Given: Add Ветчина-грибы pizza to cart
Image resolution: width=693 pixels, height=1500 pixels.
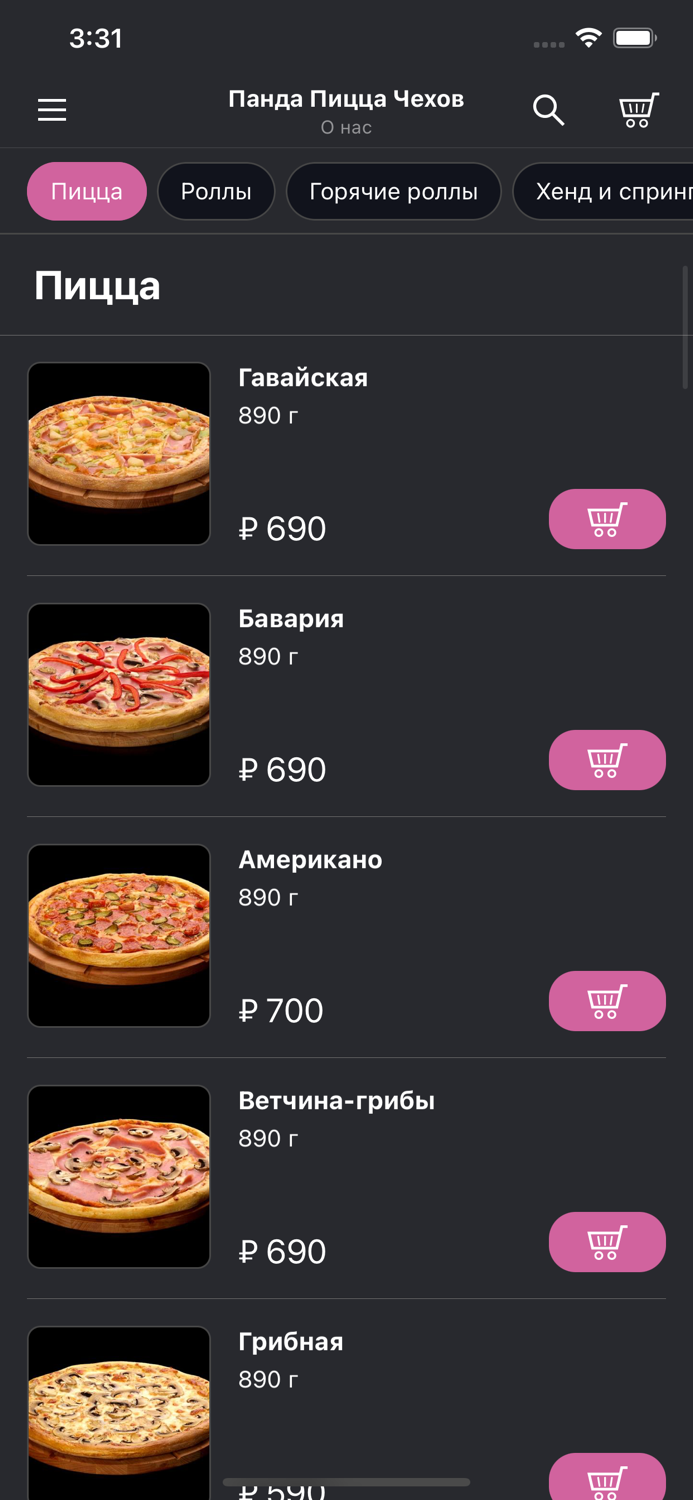Looking at the screenshot, I should pyautogui.click(x=607, y=1242).
